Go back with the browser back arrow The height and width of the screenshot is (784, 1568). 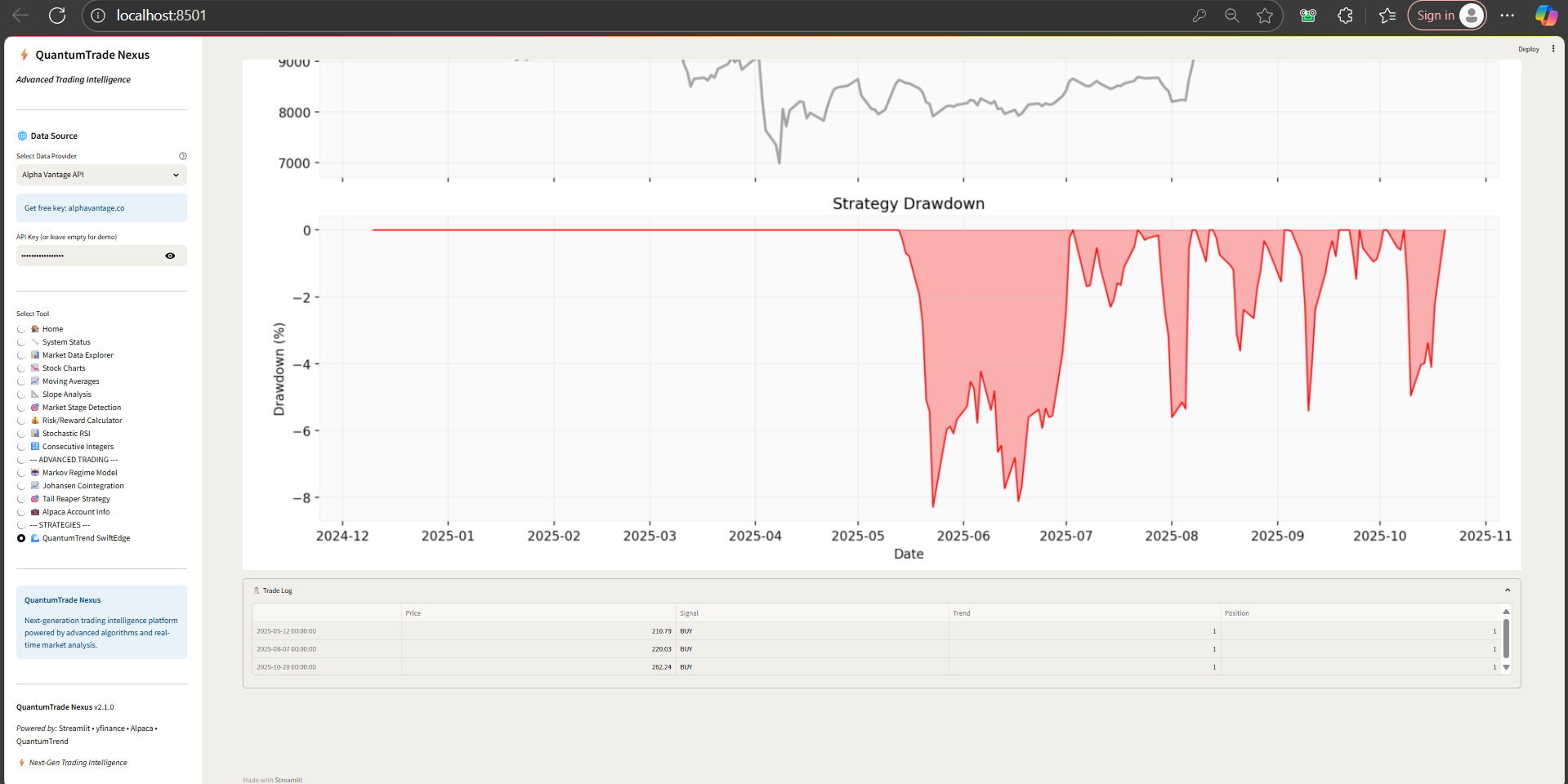pos(20,15)
